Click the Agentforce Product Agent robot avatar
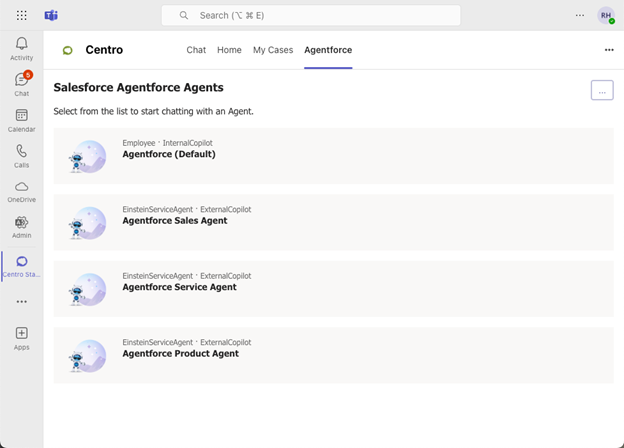 [88, 356]
